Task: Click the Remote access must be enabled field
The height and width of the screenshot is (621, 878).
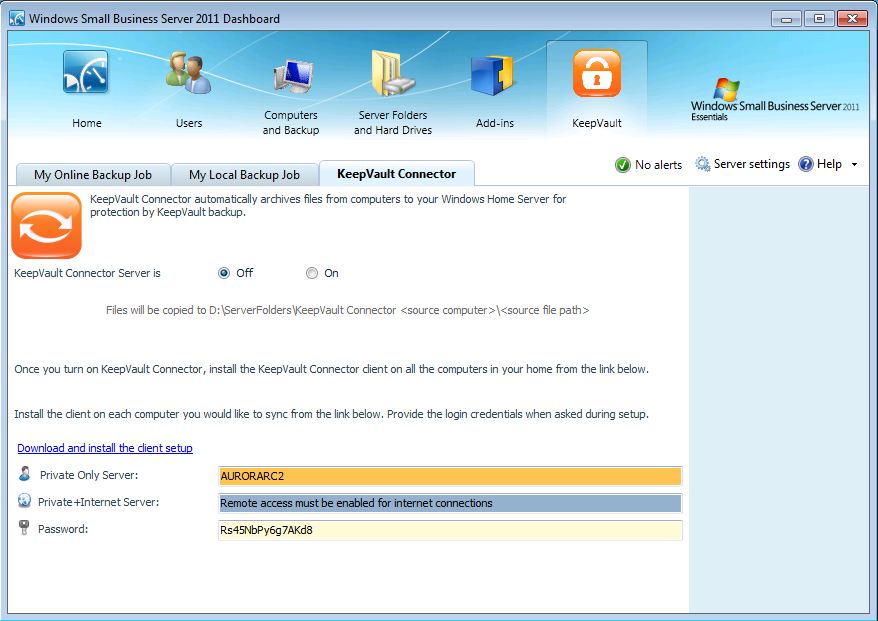Action: tap(450, 503)
